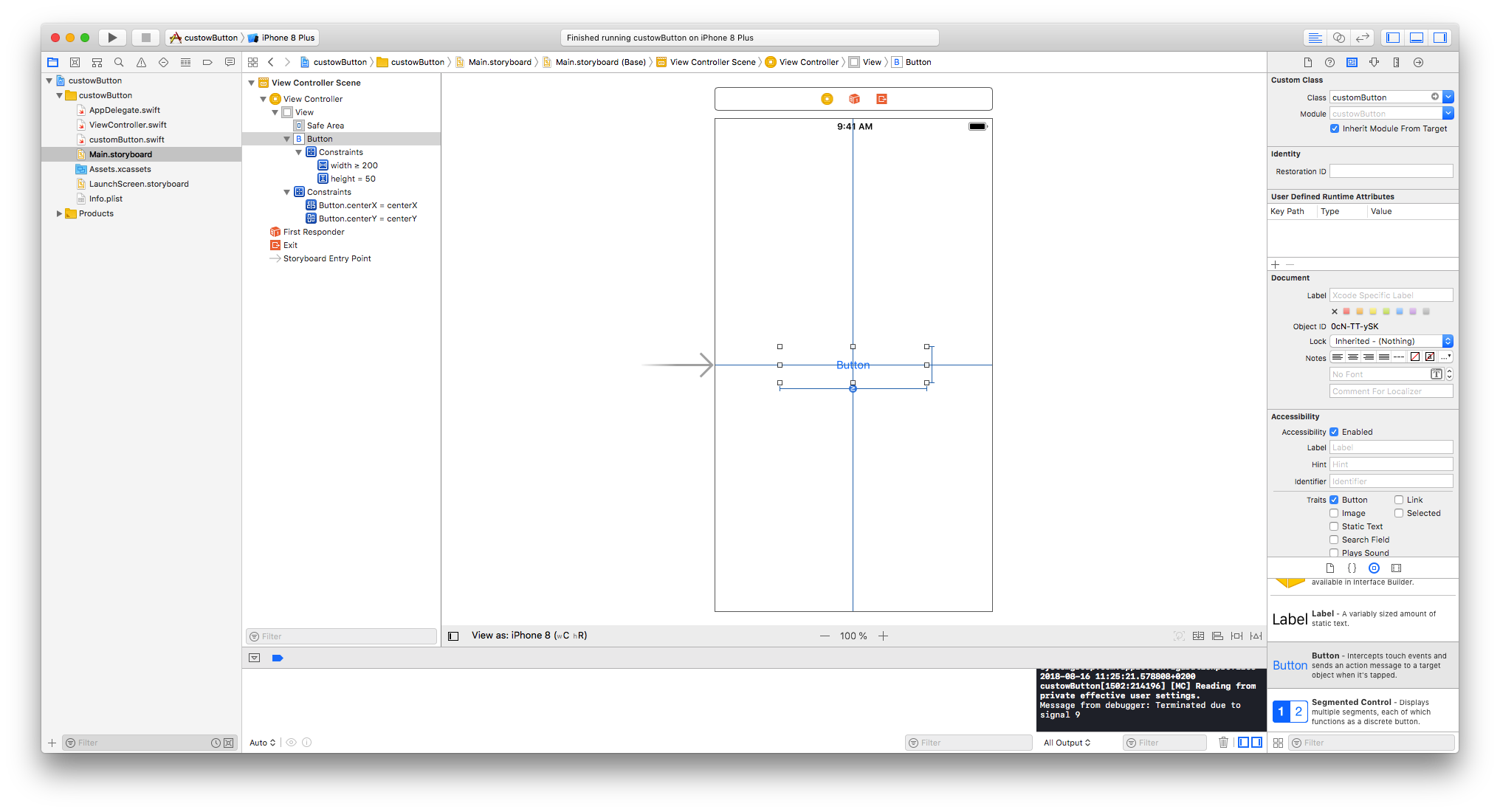Switch to Version editor
1500x812 pixels.
click(1363, 38)
